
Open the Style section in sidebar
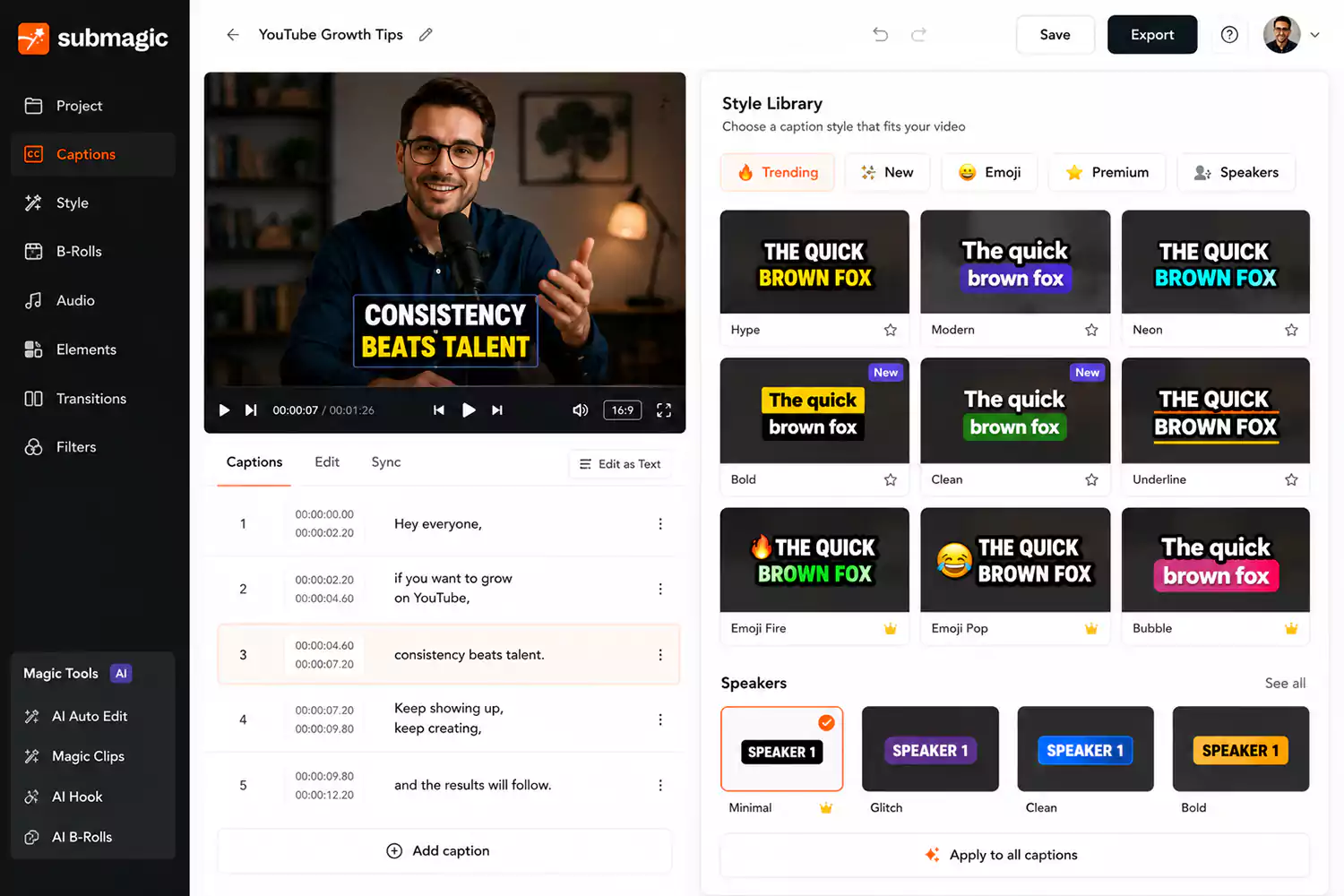(93, 203)
